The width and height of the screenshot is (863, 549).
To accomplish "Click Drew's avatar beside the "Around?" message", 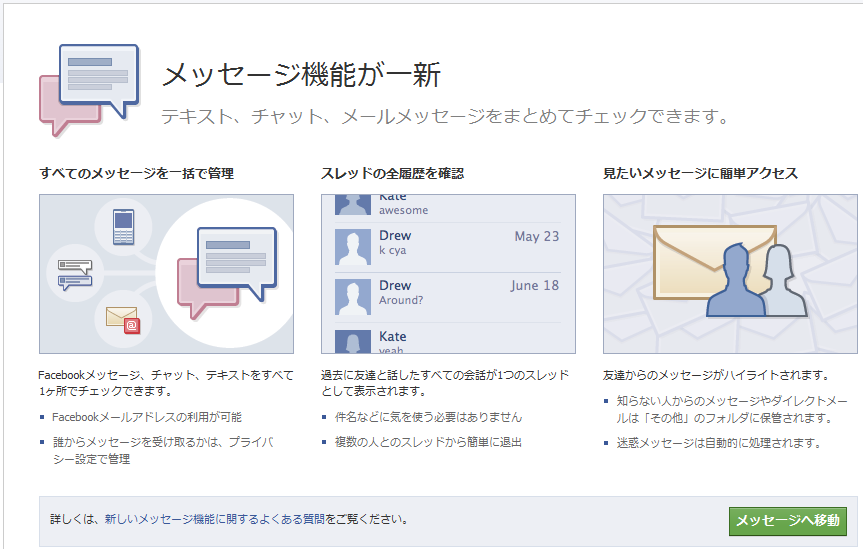I will [354, 297].
